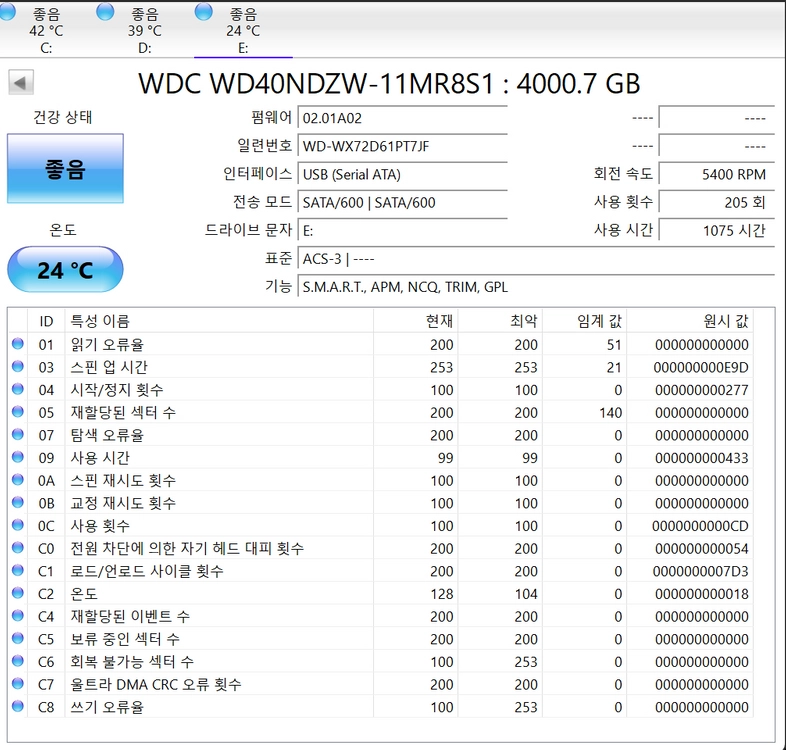786x750 pixels.
Task: Click the status dot for 읽기 오류율
Action: [18, 344]
